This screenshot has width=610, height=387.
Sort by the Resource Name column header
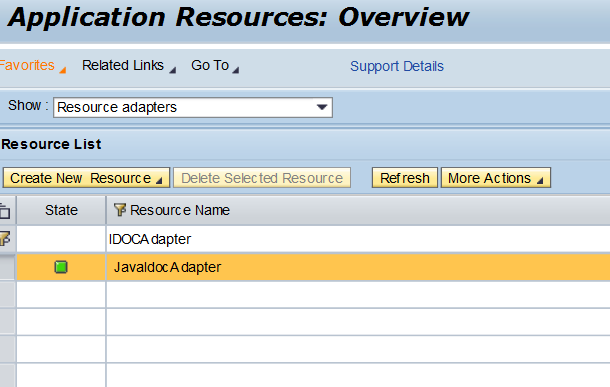tap(180, 210)
